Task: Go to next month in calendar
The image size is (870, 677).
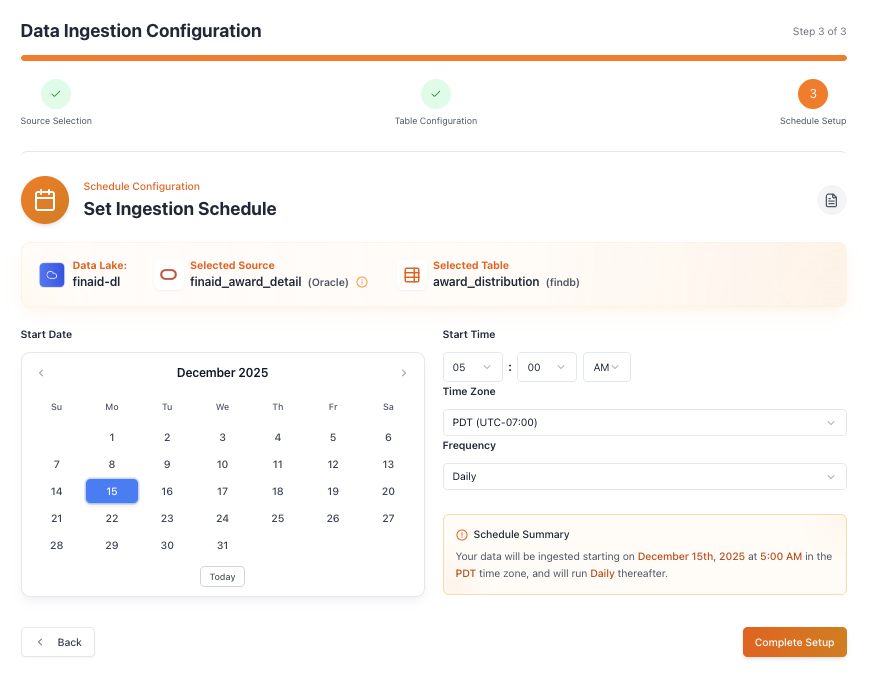Action: [x=404, y=373]
